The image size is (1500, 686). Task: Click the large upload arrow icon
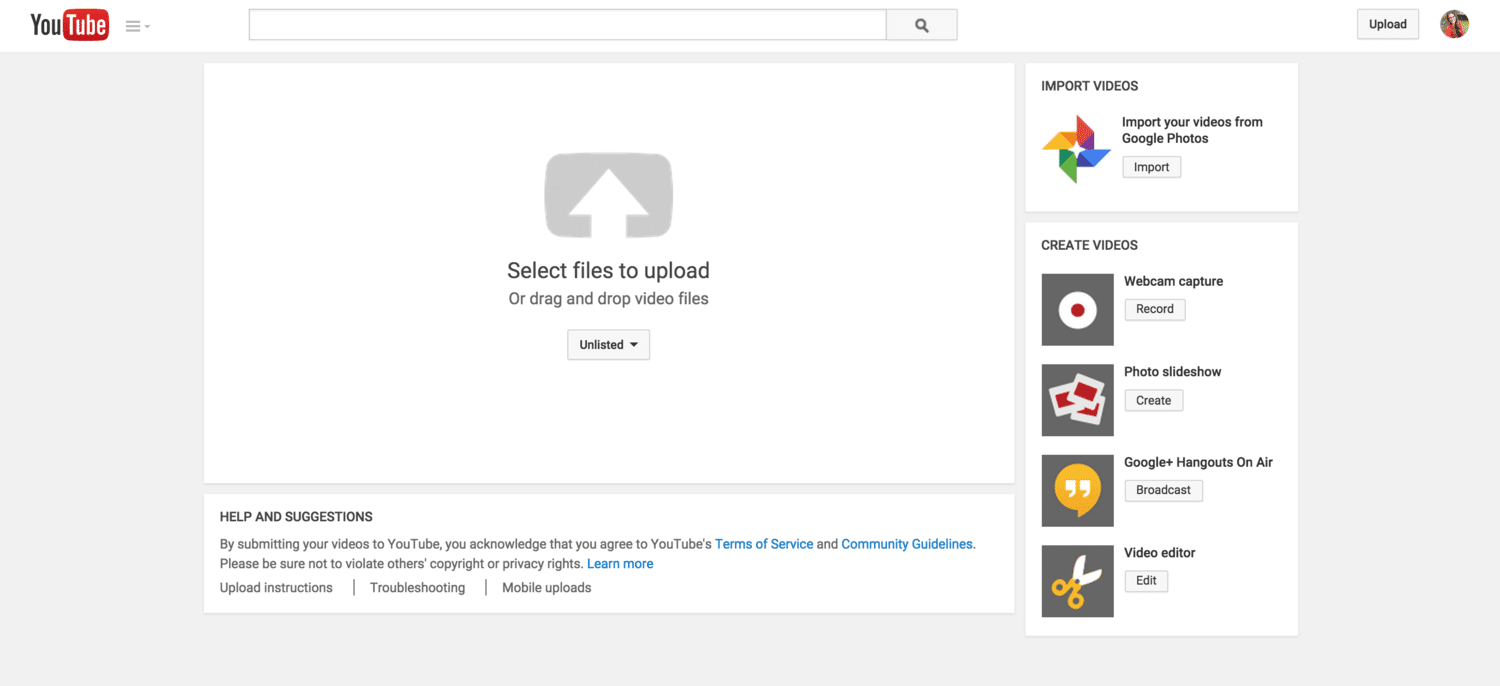[x=608, y=195]
